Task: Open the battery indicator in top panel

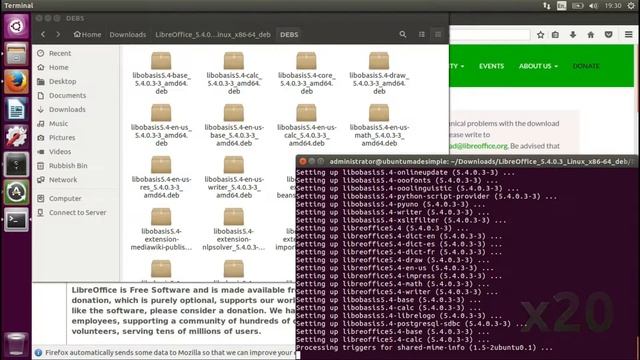Action: 577,6
